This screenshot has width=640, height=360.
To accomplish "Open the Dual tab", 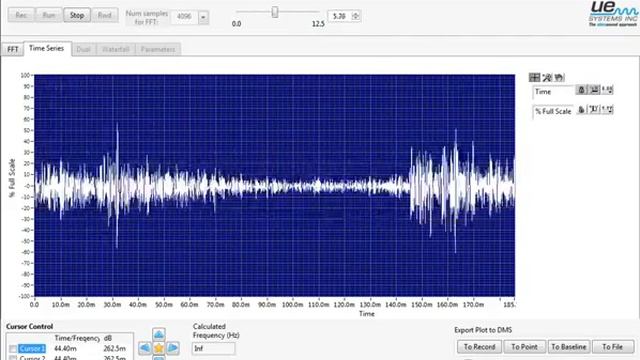I will (x=83, y=49).
